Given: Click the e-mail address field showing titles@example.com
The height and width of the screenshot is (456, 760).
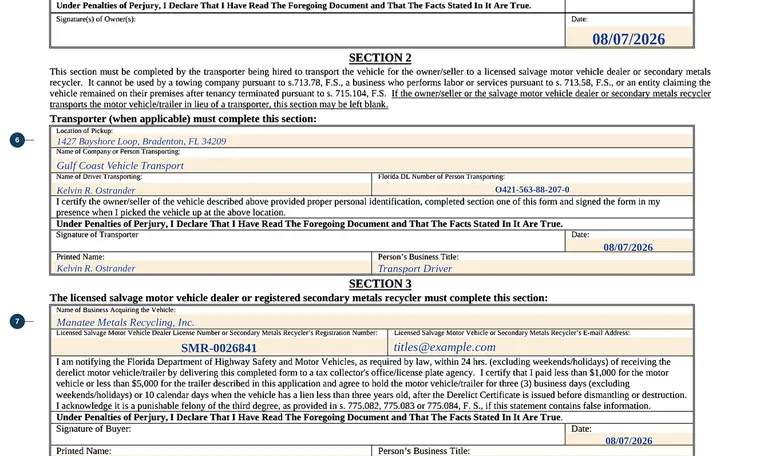Looking at the screenshot, I should click(x=541, y=346).
